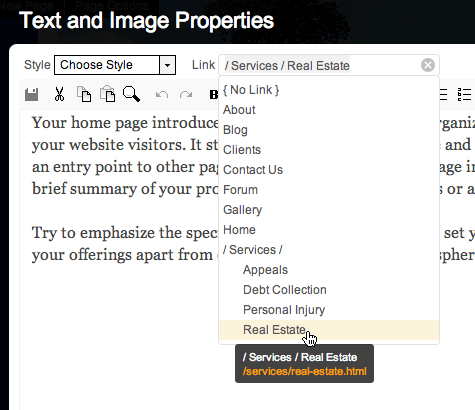Select Contact Us in link list
The height and width of the screenshot is (410, 475).
(x=253, y=170)
